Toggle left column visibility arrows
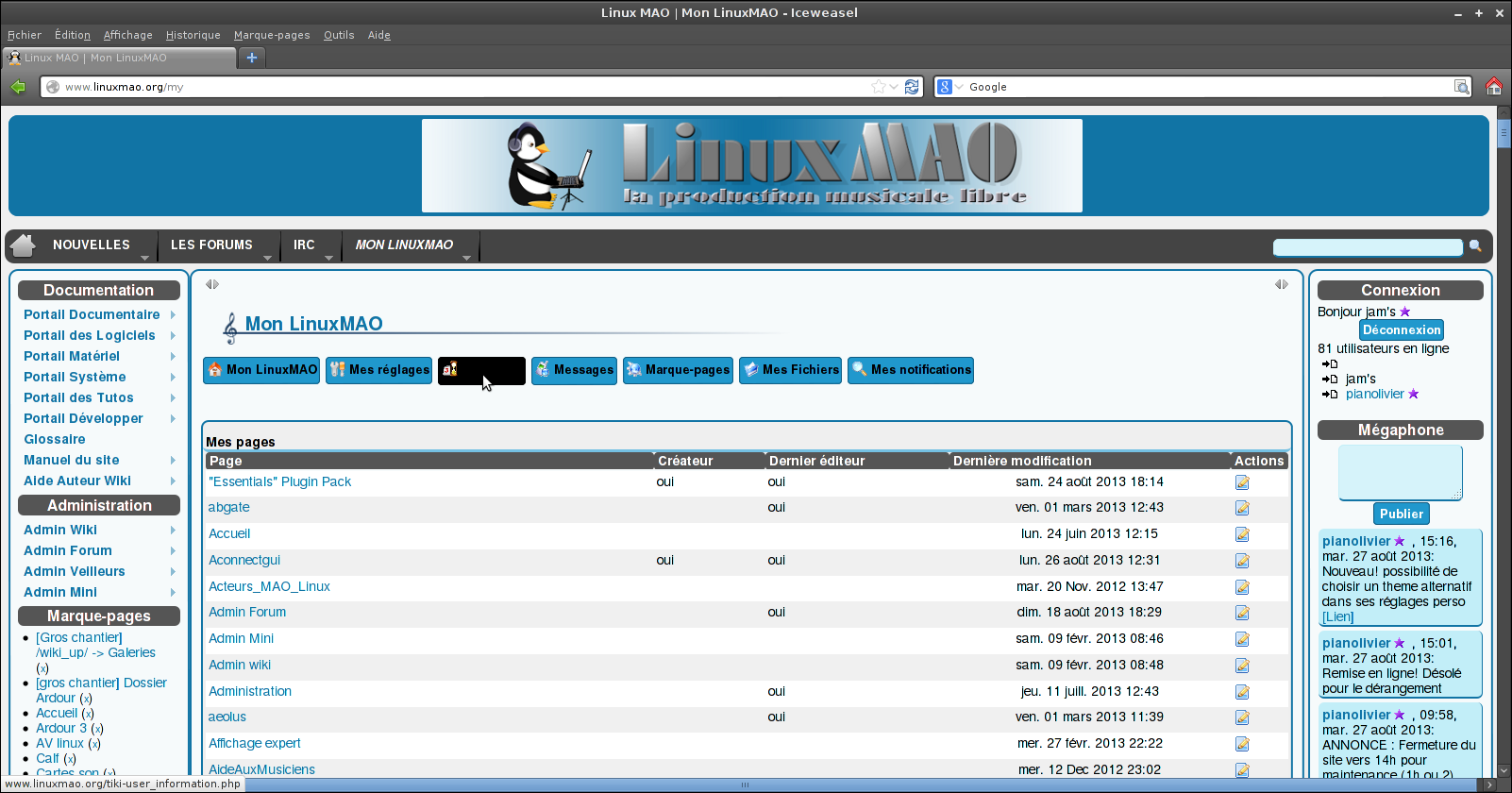Screen dimensions: 1512x793 point(212,284)
